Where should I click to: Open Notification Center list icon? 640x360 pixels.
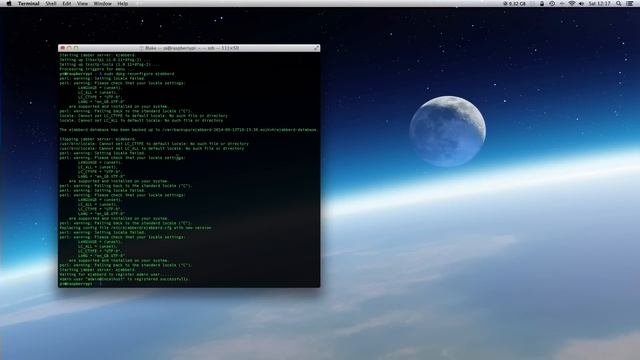pyautogui.click(x=630, y=3)
